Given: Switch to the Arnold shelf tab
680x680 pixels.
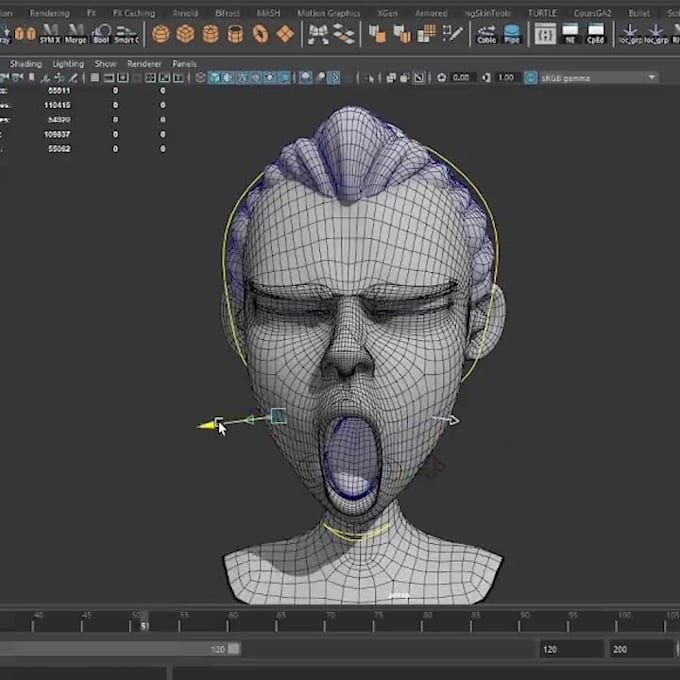Looking at the screenshot, I should click(185, 13).
